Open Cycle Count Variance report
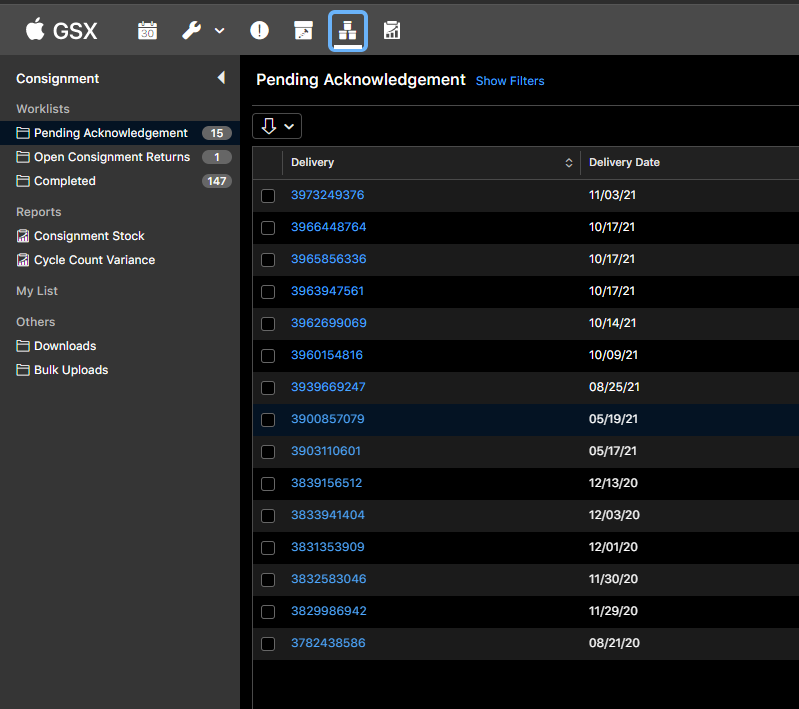Viewport: 799px width, 709px height. (94, 260)
